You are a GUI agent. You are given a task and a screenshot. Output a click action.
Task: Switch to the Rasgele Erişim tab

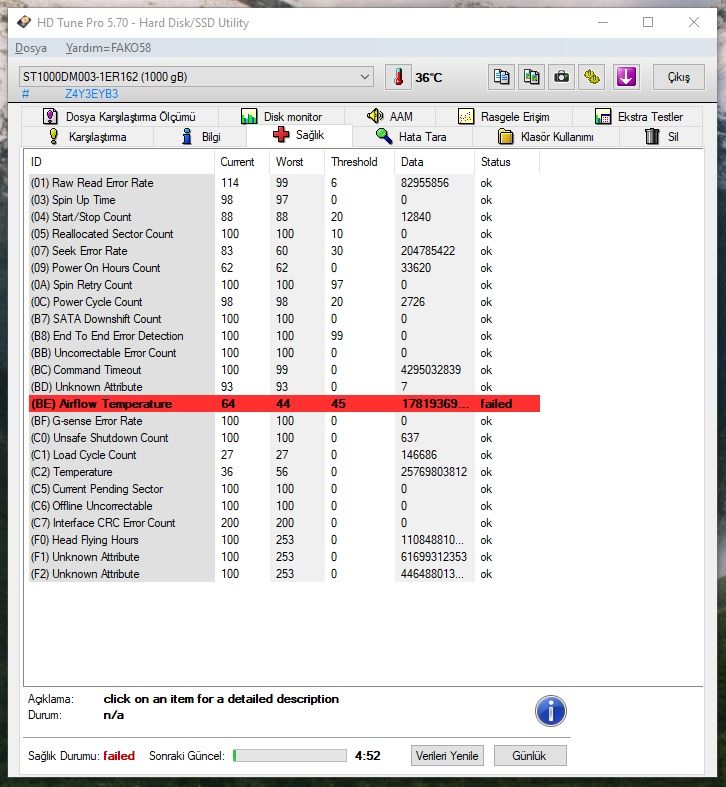point(504,116)
